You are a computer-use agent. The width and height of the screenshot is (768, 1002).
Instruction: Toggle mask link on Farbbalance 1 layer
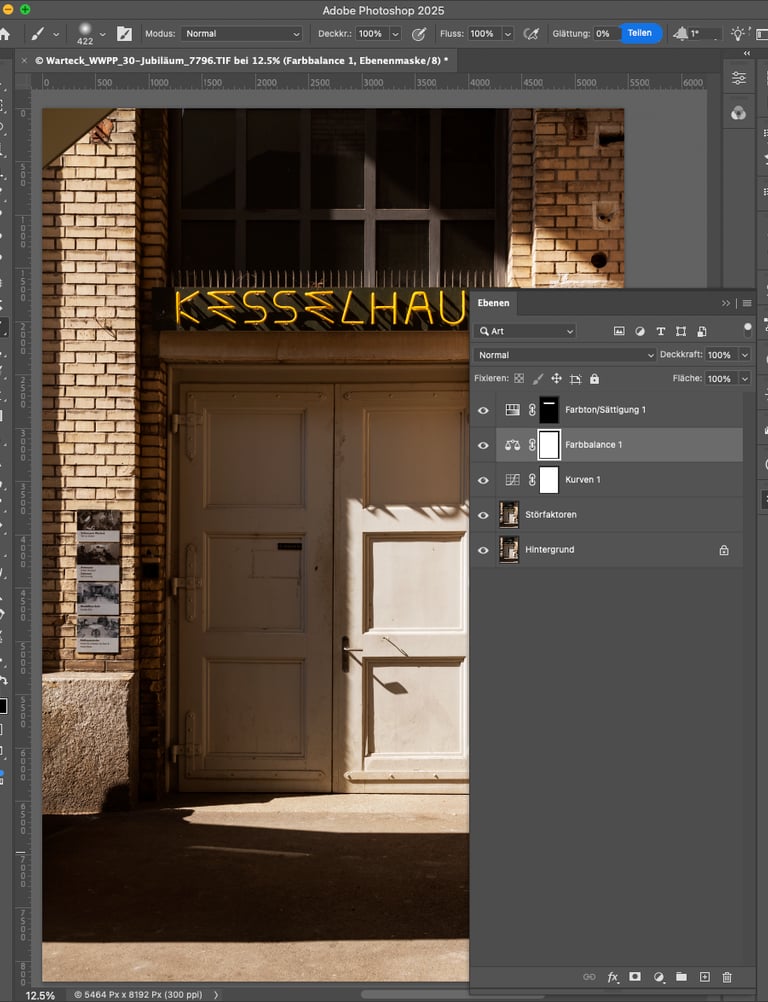(x=532, y=445)
